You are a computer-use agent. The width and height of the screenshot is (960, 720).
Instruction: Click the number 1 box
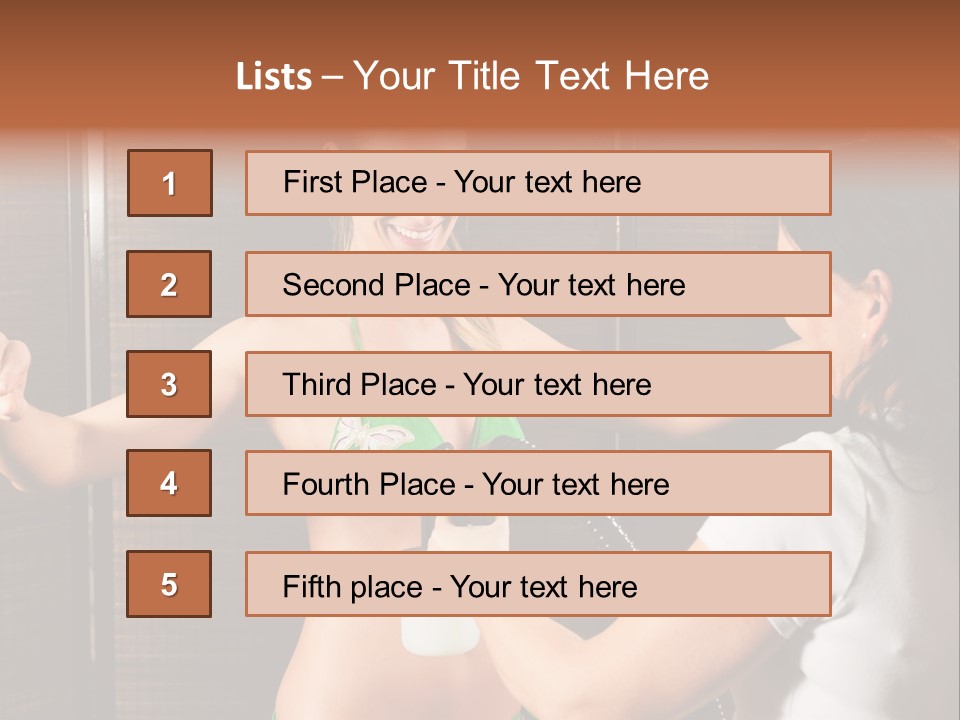[x=169, y=183]
